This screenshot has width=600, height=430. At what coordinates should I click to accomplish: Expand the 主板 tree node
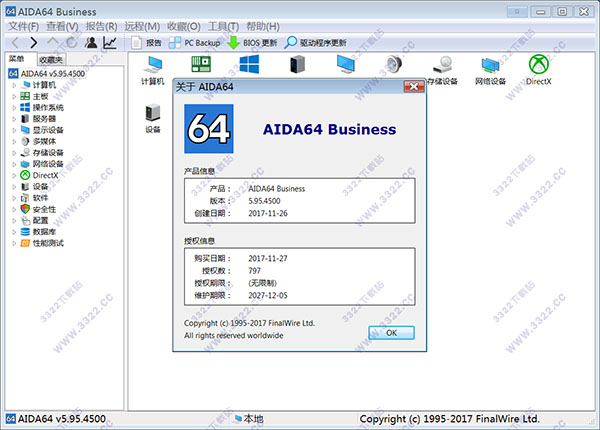click(14, 96)
